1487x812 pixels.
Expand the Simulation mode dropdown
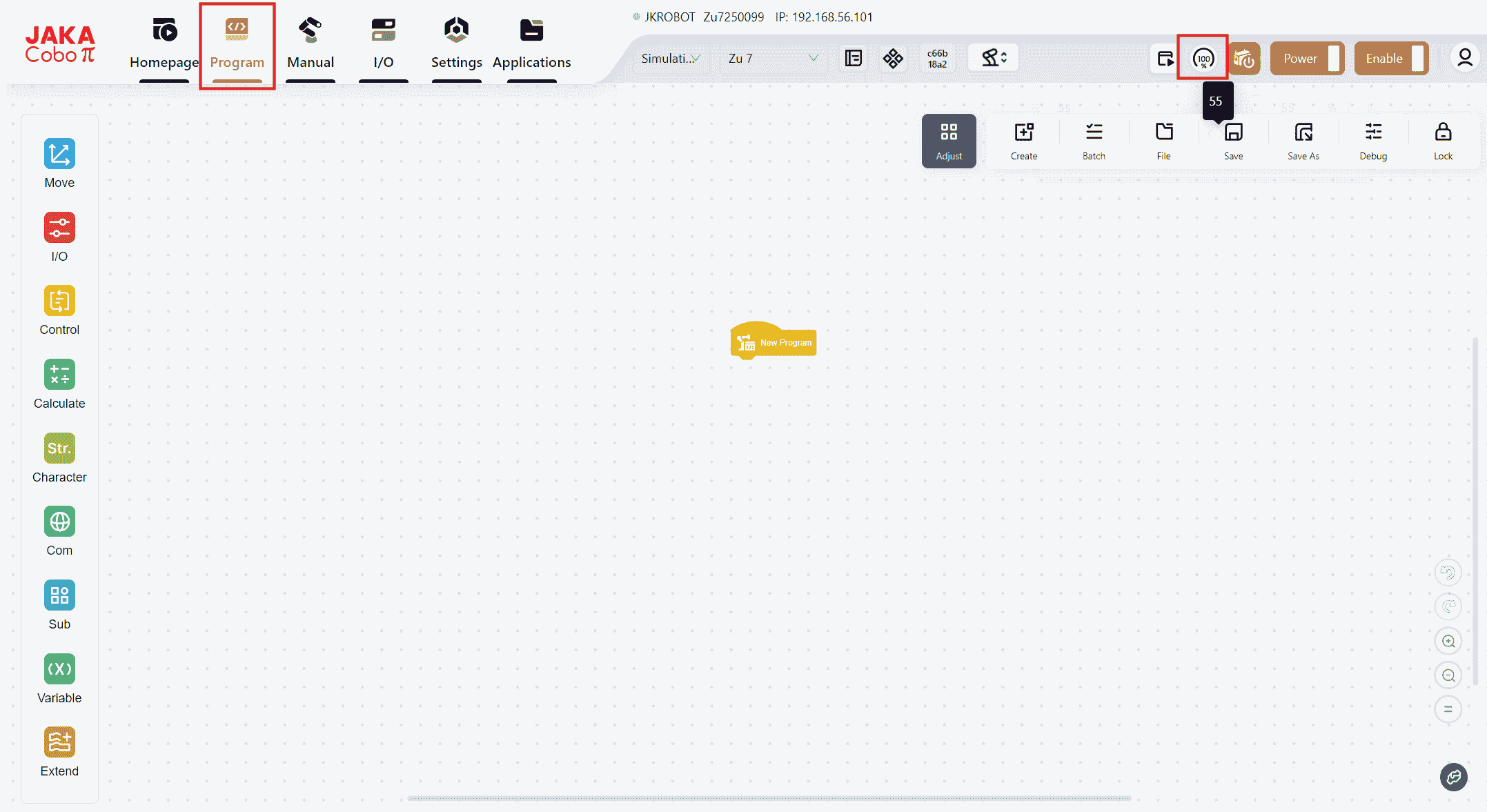click(x=669, y=59)
